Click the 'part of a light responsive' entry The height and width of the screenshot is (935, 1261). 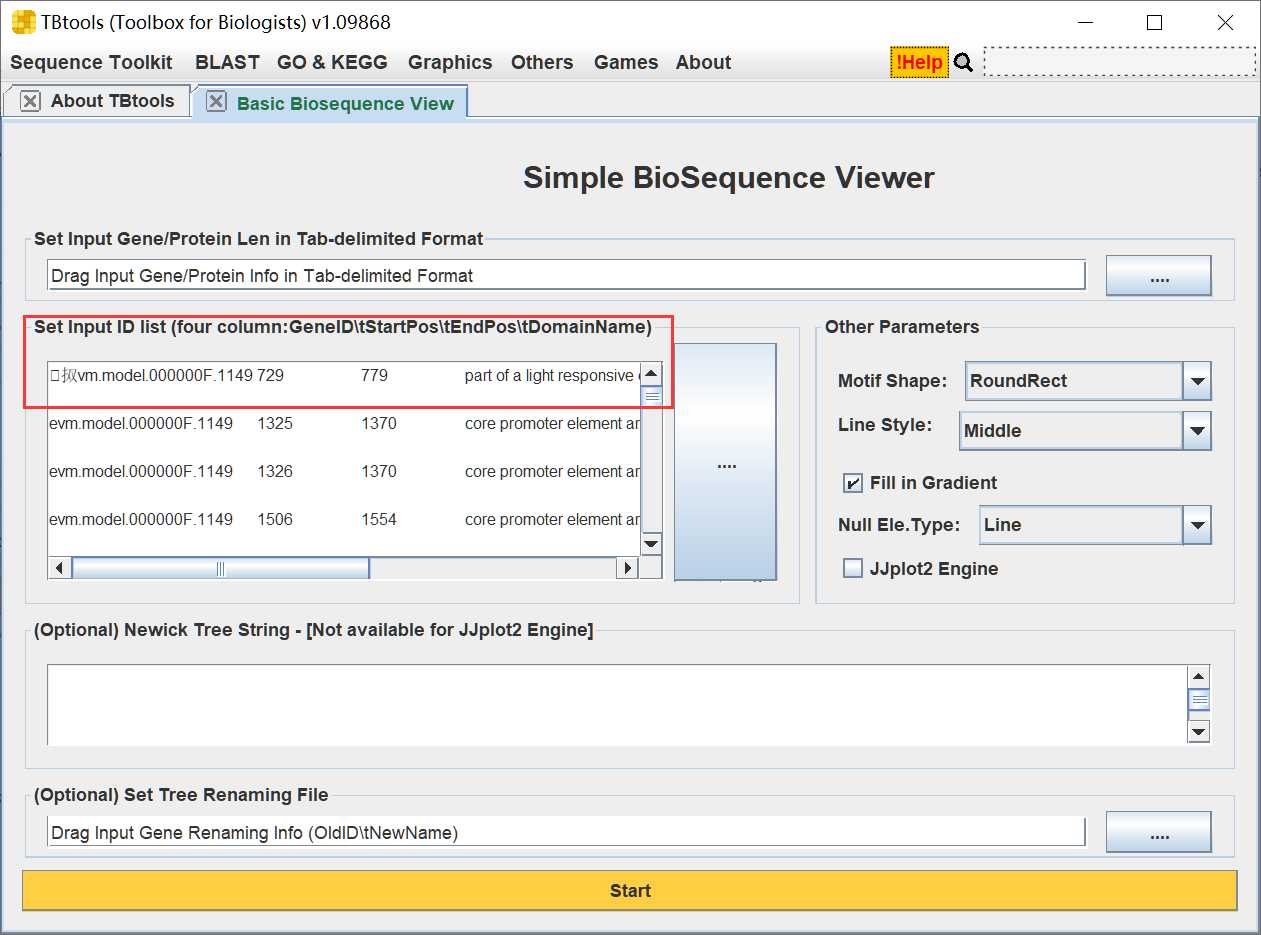(552, 376)
